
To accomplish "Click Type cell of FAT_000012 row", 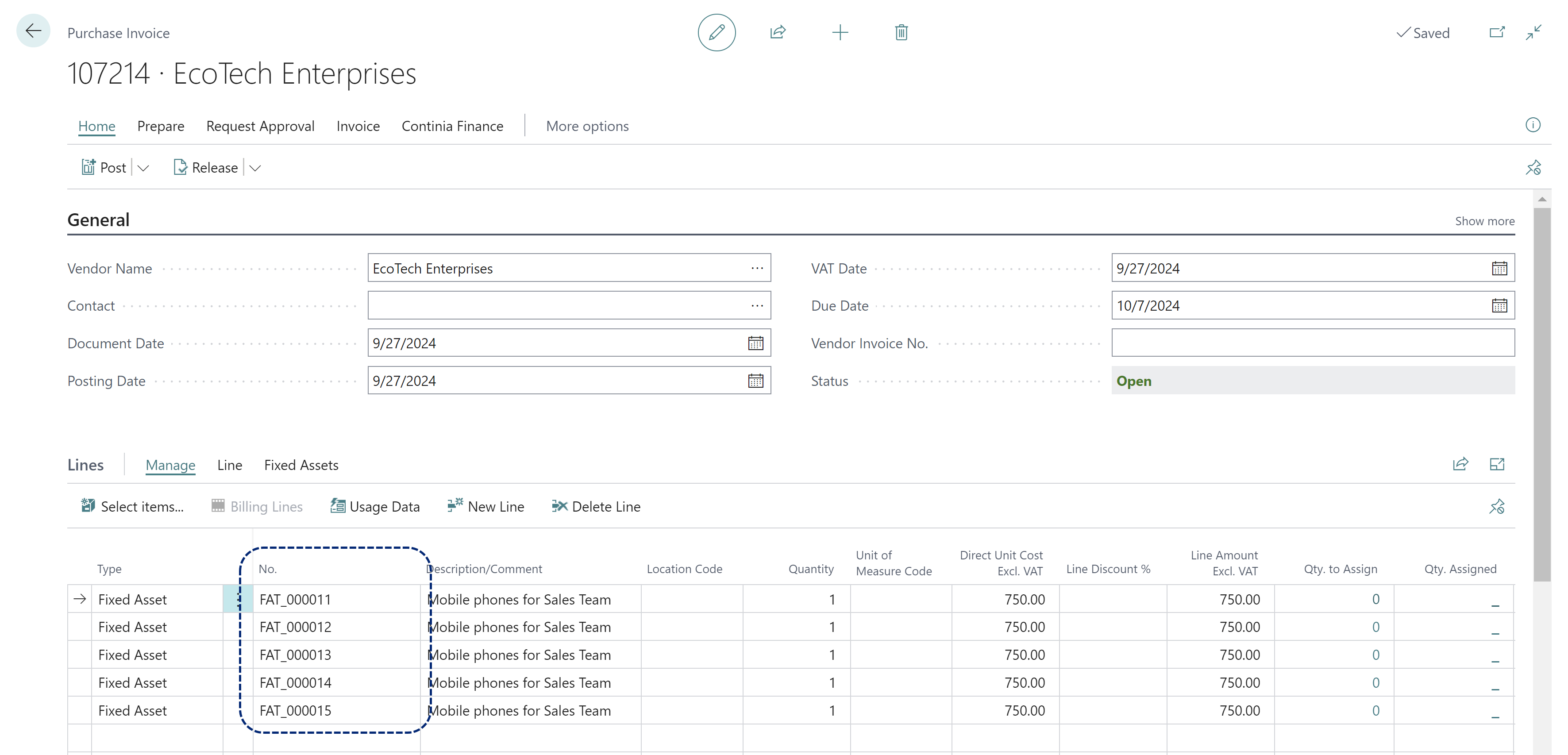I will [157, 627].
